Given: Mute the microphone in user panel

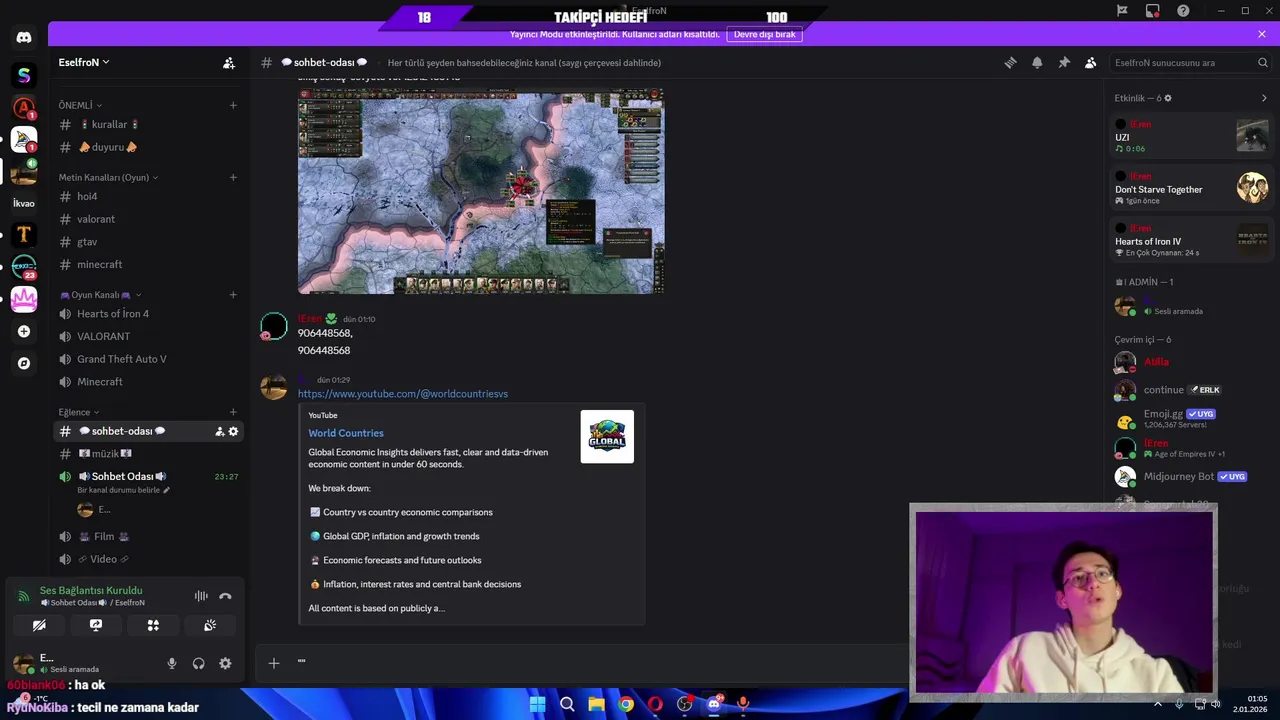Looking at the screenshot, I should coord(172,663).
